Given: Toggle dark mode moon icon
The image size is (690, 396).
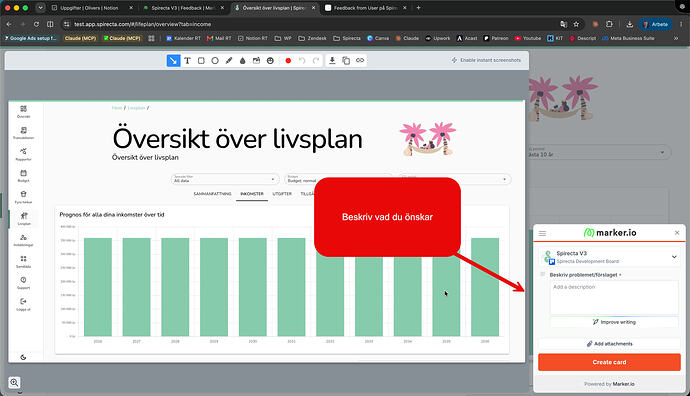Looking at the screenshot, I should coord(23,357).
